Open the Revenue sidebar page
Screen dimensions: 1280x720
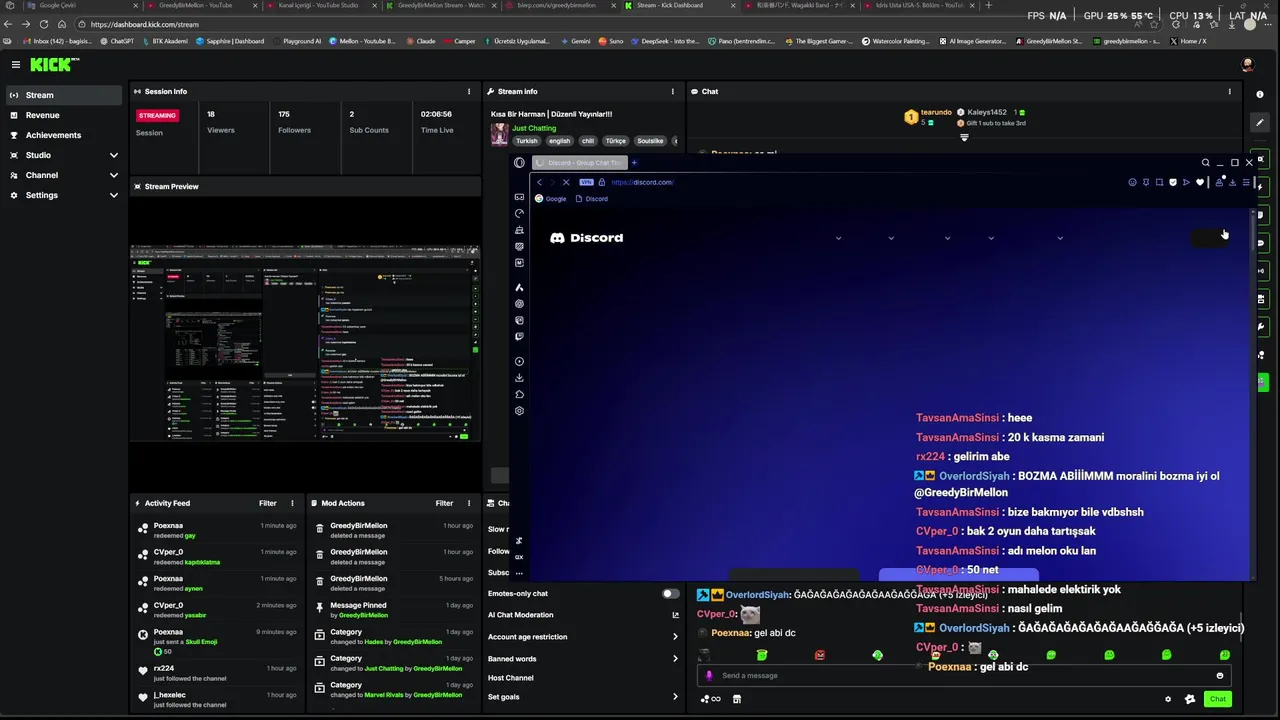(x=62, y=115)
